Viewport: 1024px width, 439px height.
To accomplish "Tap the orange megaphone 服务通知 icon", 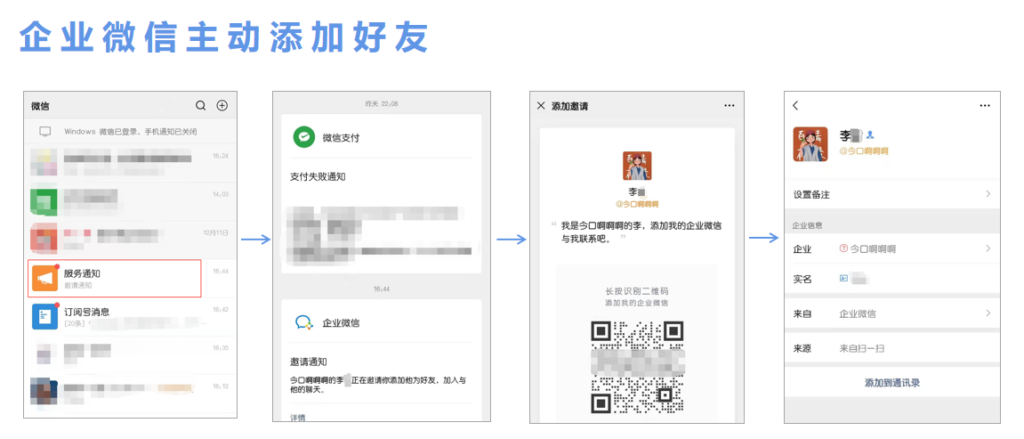I will (46, 279).
